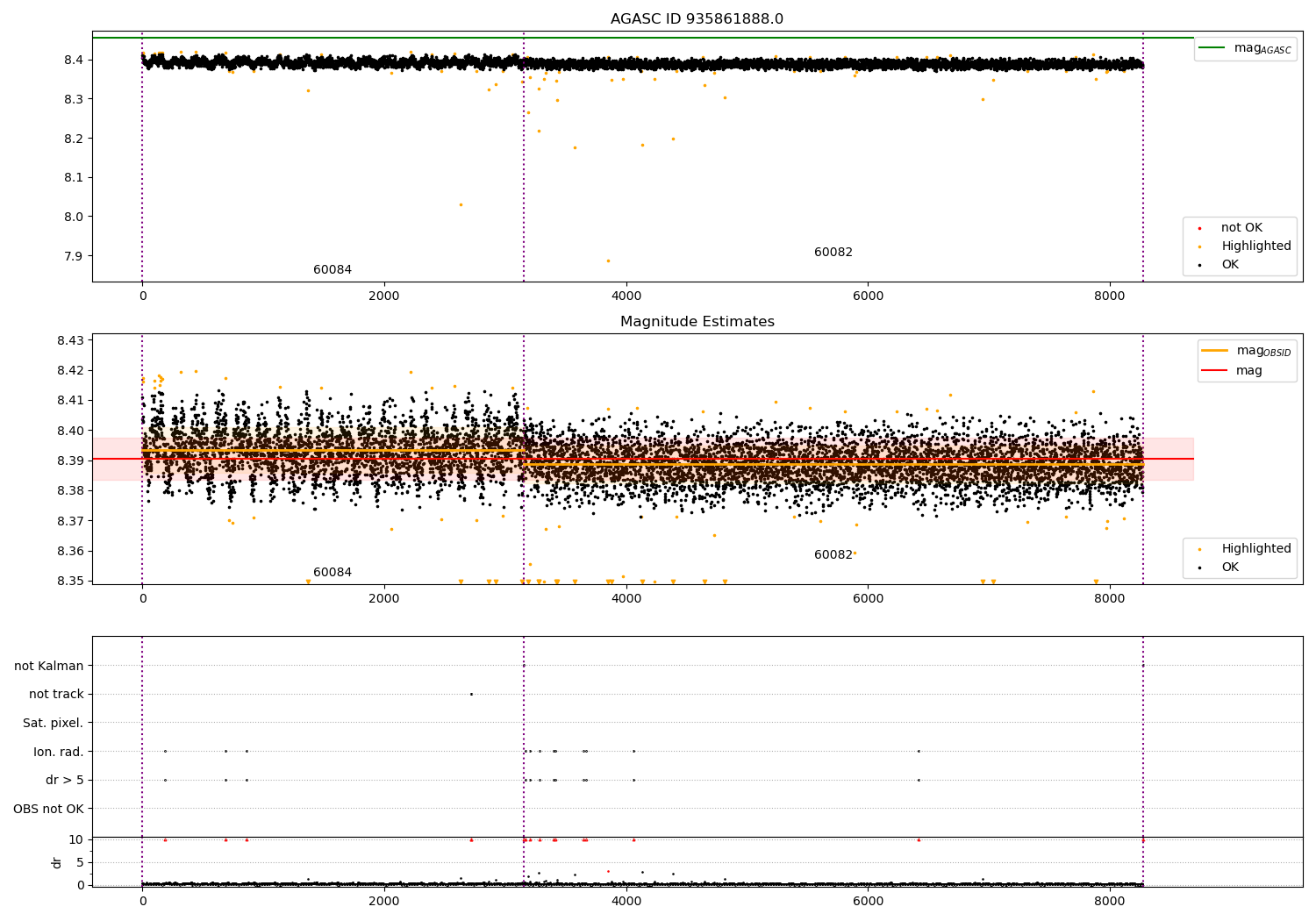Click the "Sat. pixel." row label
Viewport: 1316px width, 921px height.
54,723
